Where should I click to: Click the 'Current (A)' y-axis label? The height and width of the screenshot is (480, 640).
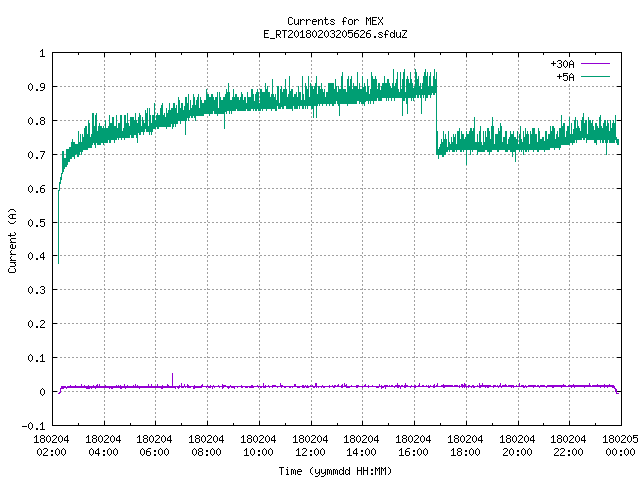(x=12, y=240)
